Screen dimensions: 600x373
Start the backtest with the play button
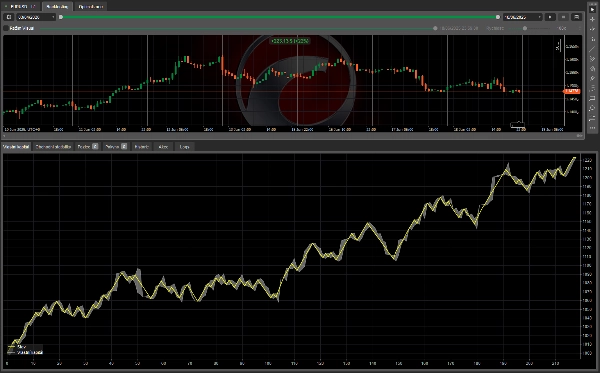point(550,17)
